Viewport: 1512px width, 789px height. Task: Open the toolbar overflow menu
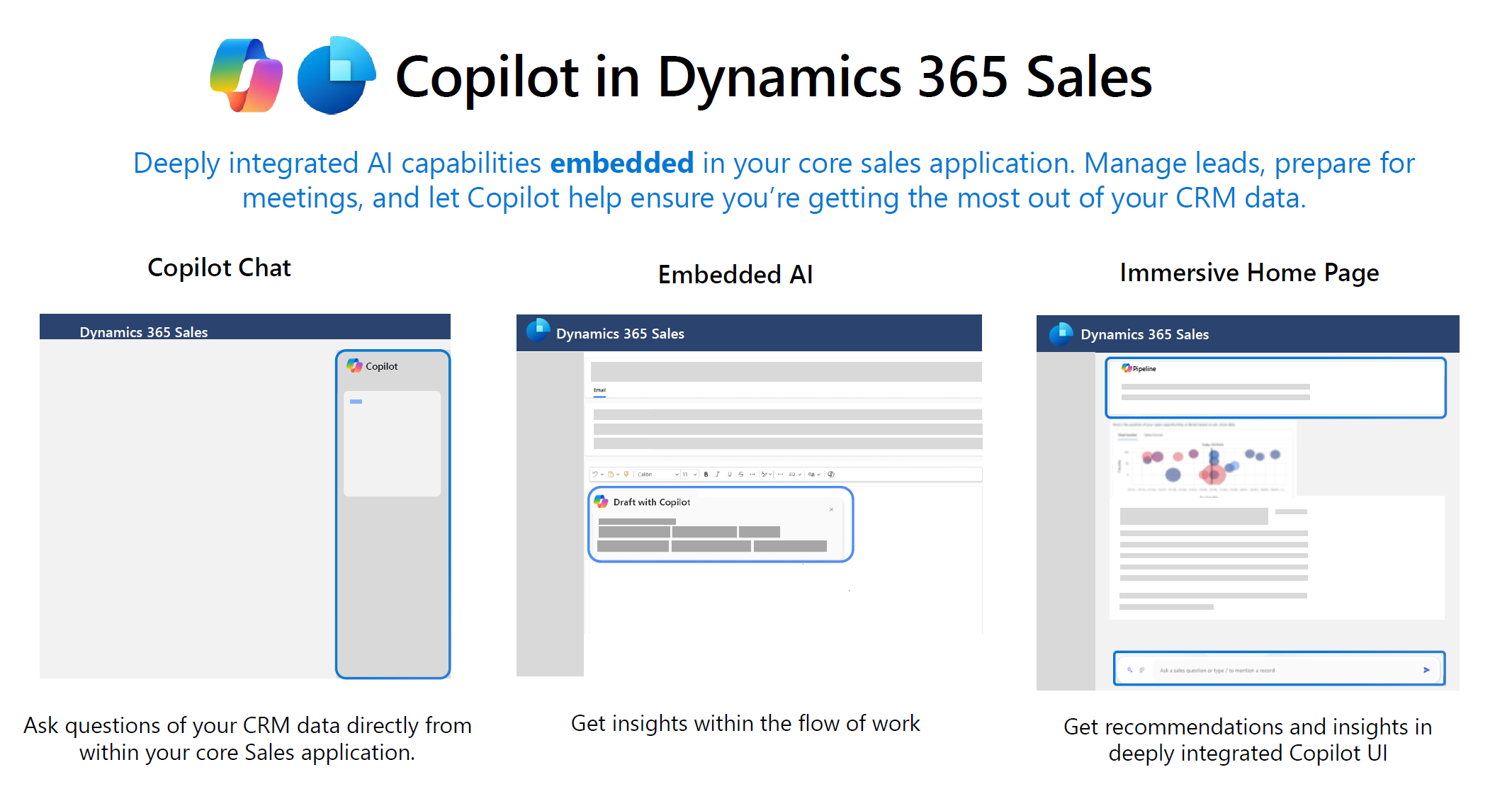[780, 475]
